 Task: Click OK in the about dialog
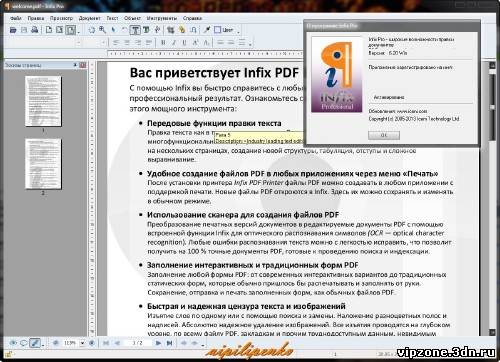(x=384, y=135)
